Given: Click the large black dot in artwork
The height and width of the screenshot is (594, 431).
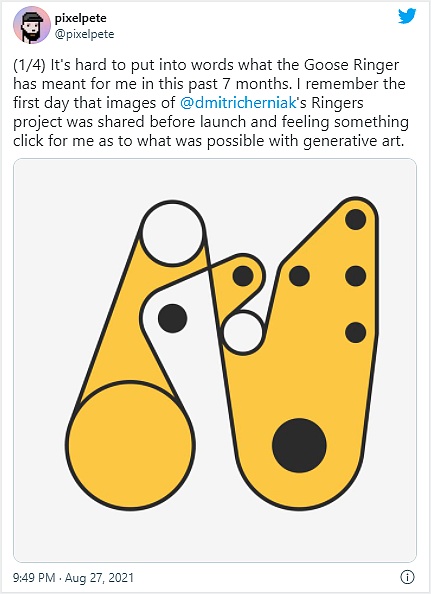Looking at the screenshot, I should (299, 445).
